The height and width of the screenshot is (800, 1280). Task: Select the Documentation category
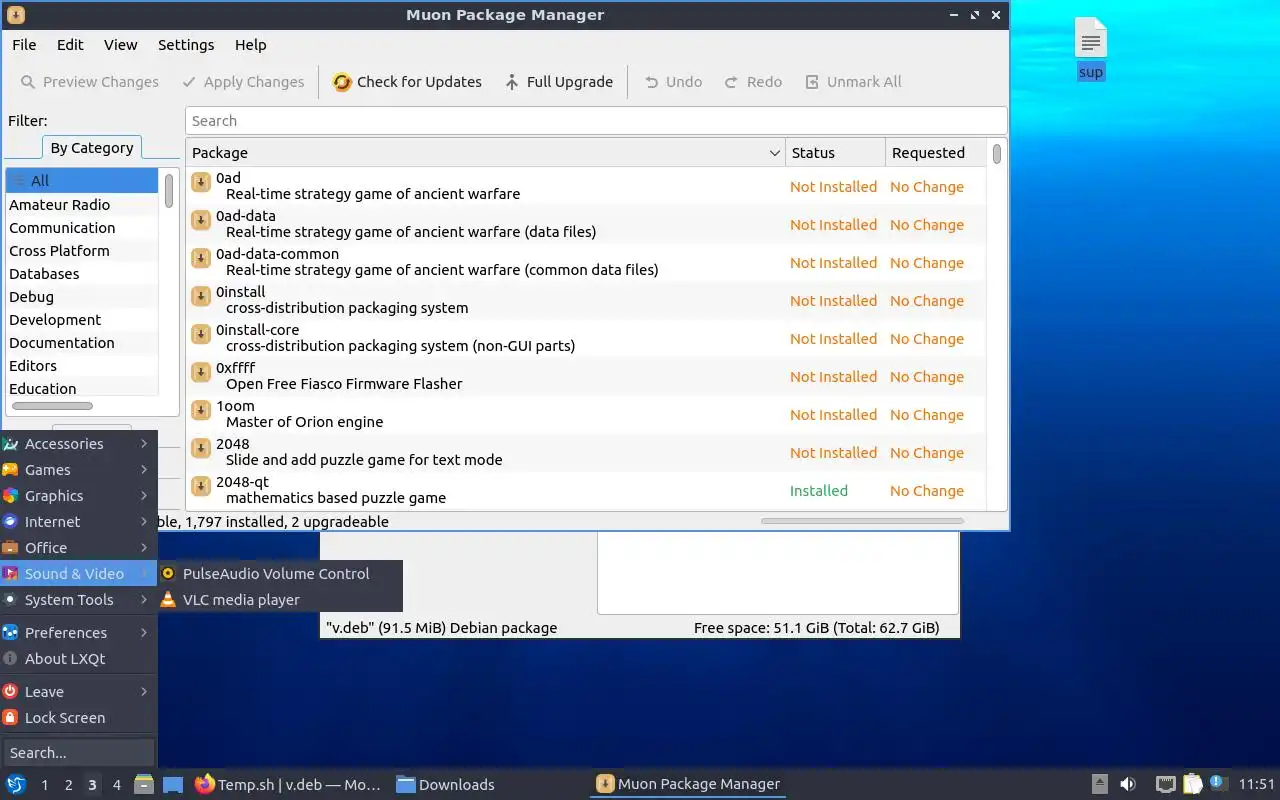(82, 343)
